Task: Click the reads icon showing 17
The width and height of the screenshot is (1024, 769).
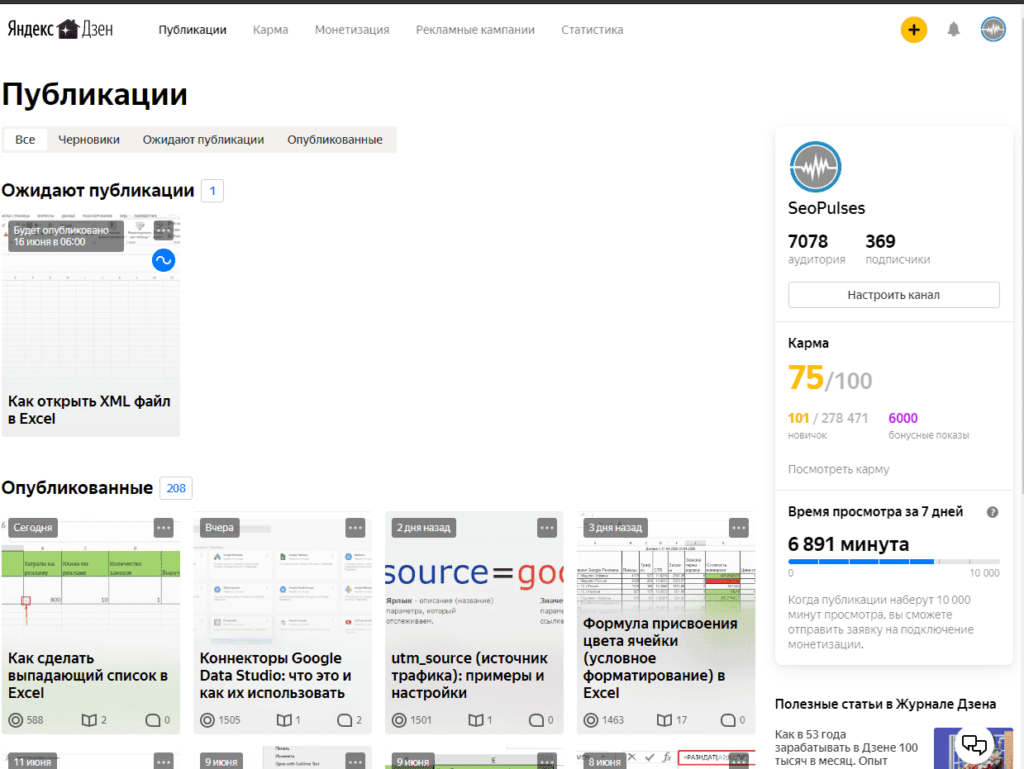Action: tap(664, 720)
